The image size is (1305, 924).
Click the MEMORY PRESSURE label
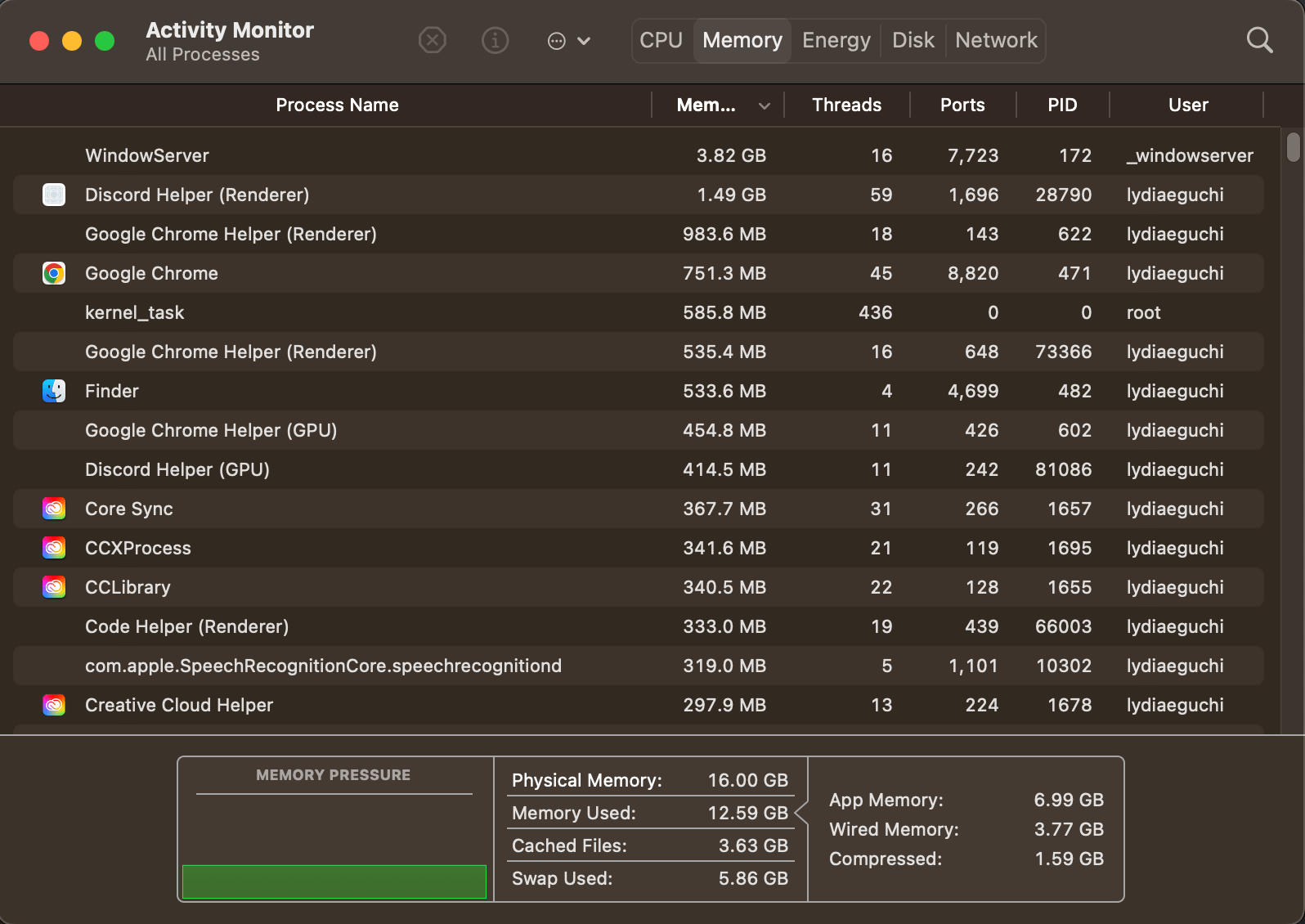pos(333,774)
